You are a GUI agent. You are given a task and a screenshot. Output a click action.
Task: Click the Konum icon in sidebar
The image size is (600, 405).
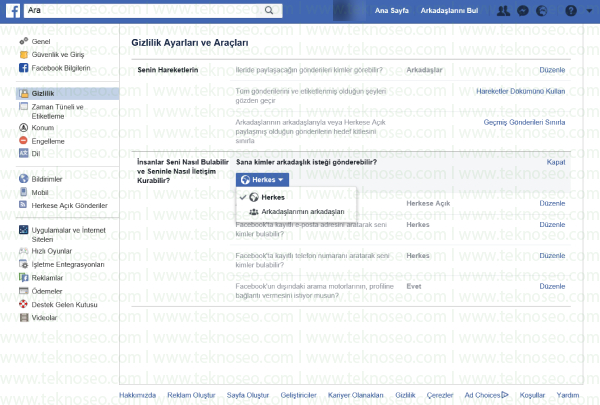tap(24, 127)
